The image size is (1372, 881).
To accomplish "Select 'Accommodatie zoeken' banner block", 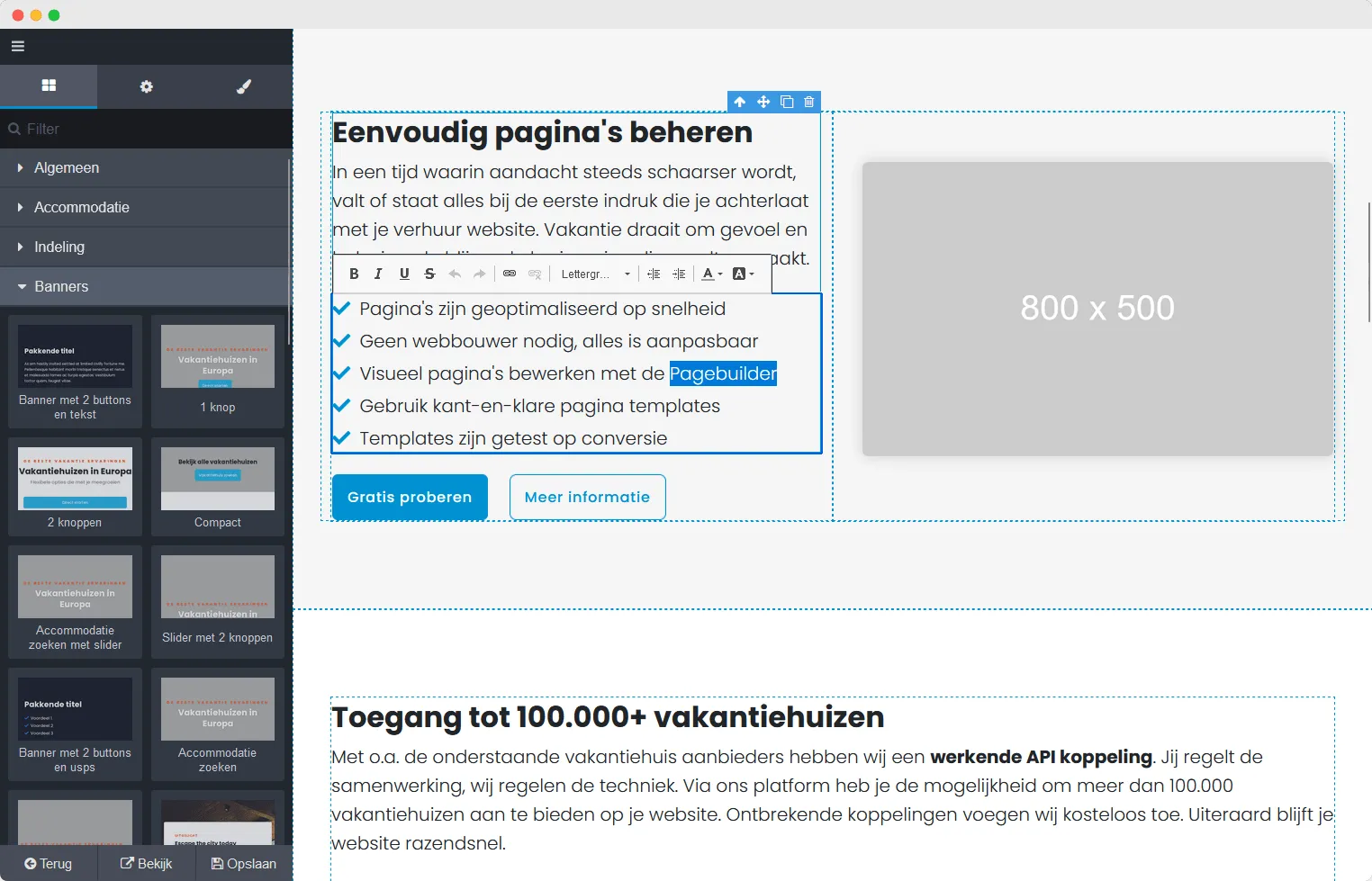I will (x=218, y=724).
